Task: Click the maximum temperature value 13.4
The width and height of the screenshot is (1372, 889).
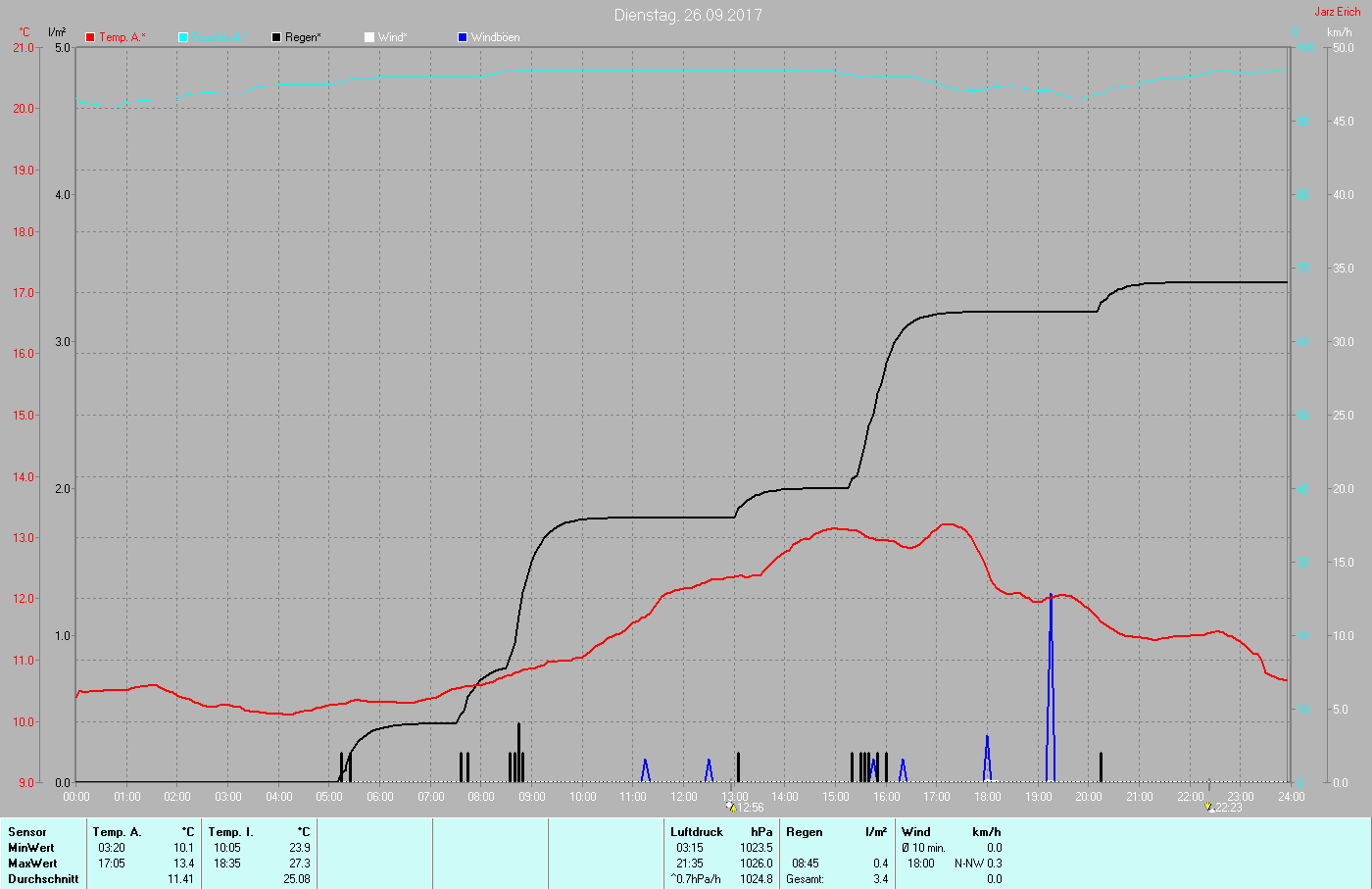Action: click(x=183, y=864)
